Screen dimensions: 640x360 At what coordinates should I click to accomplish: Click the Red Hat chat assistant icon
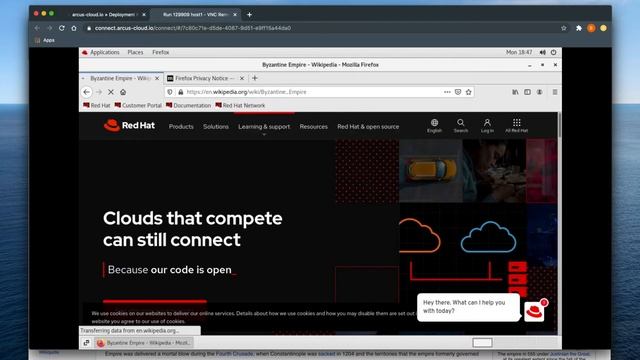[534, 312]
